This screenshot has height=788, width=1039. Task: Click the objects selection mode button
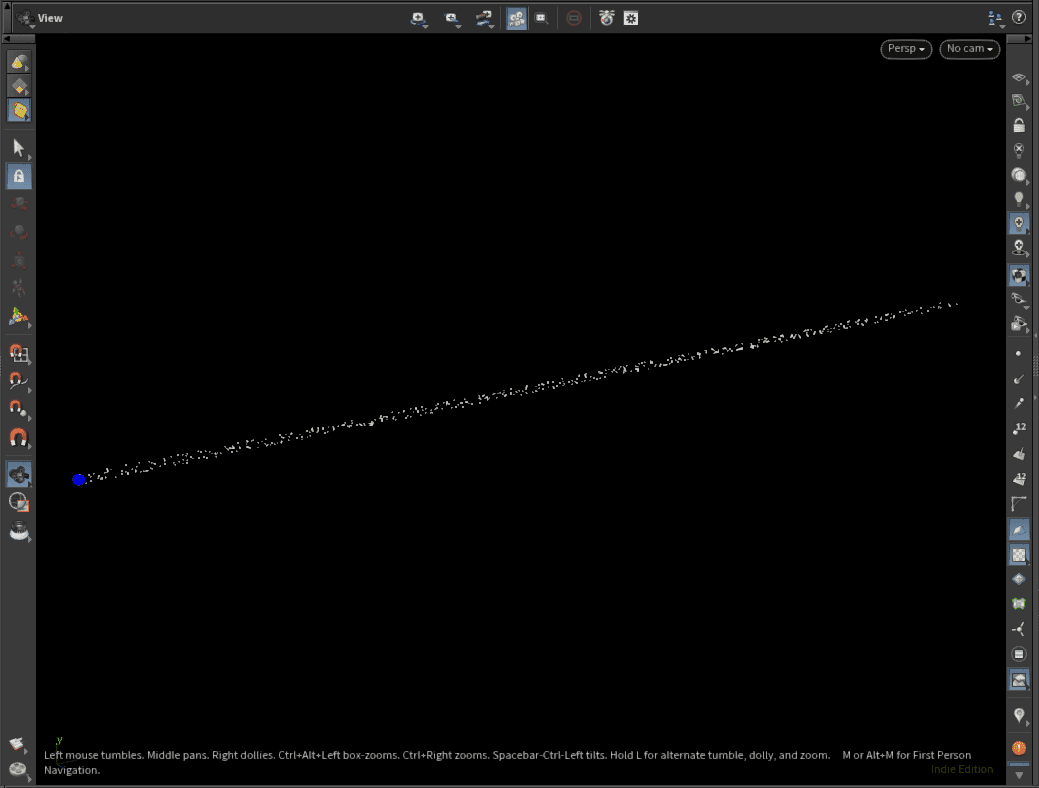(x=18, y=62)
